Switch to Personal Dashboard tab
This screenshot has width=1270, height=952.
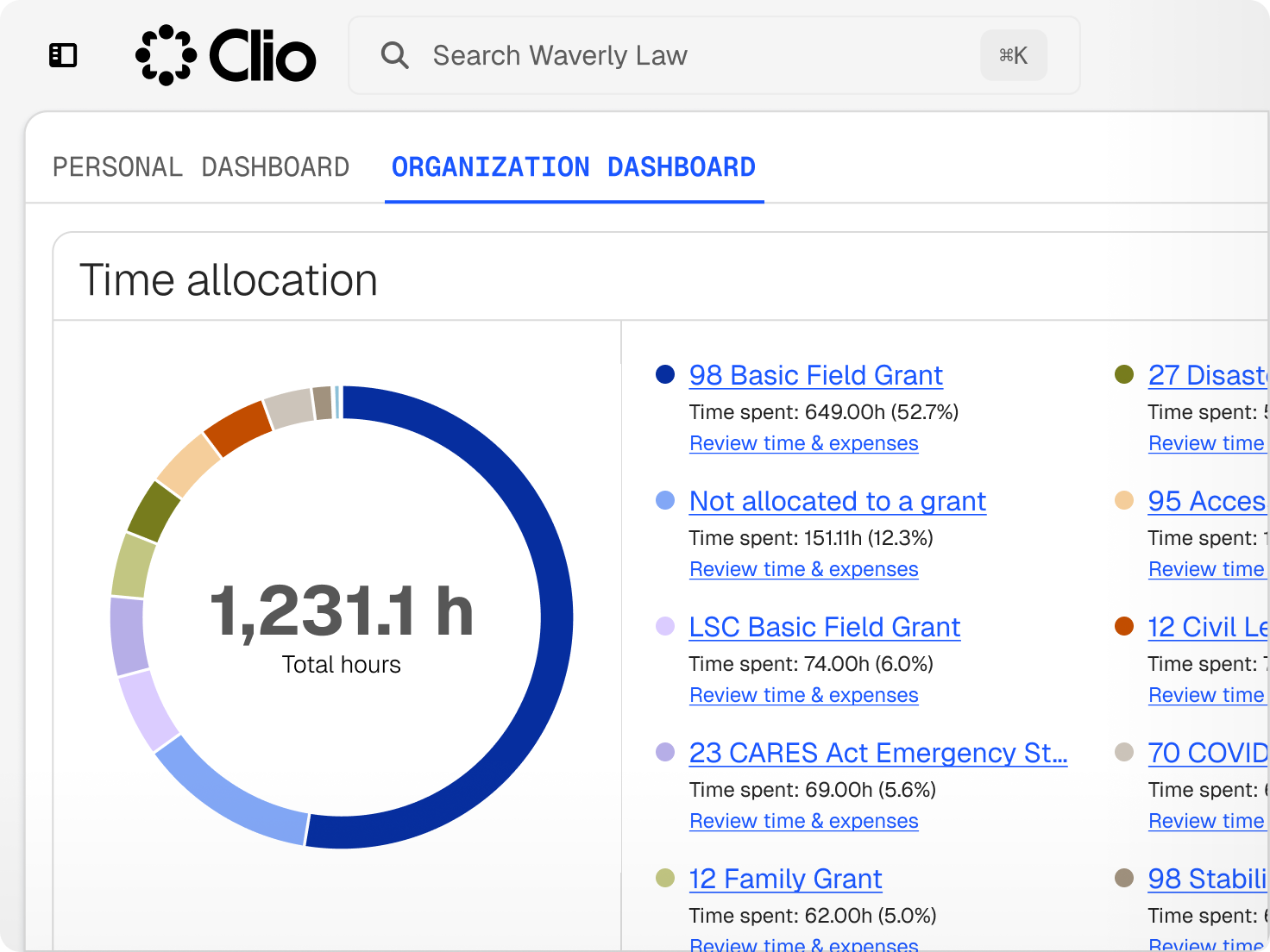pyautogui.click(x=201, y=166)
